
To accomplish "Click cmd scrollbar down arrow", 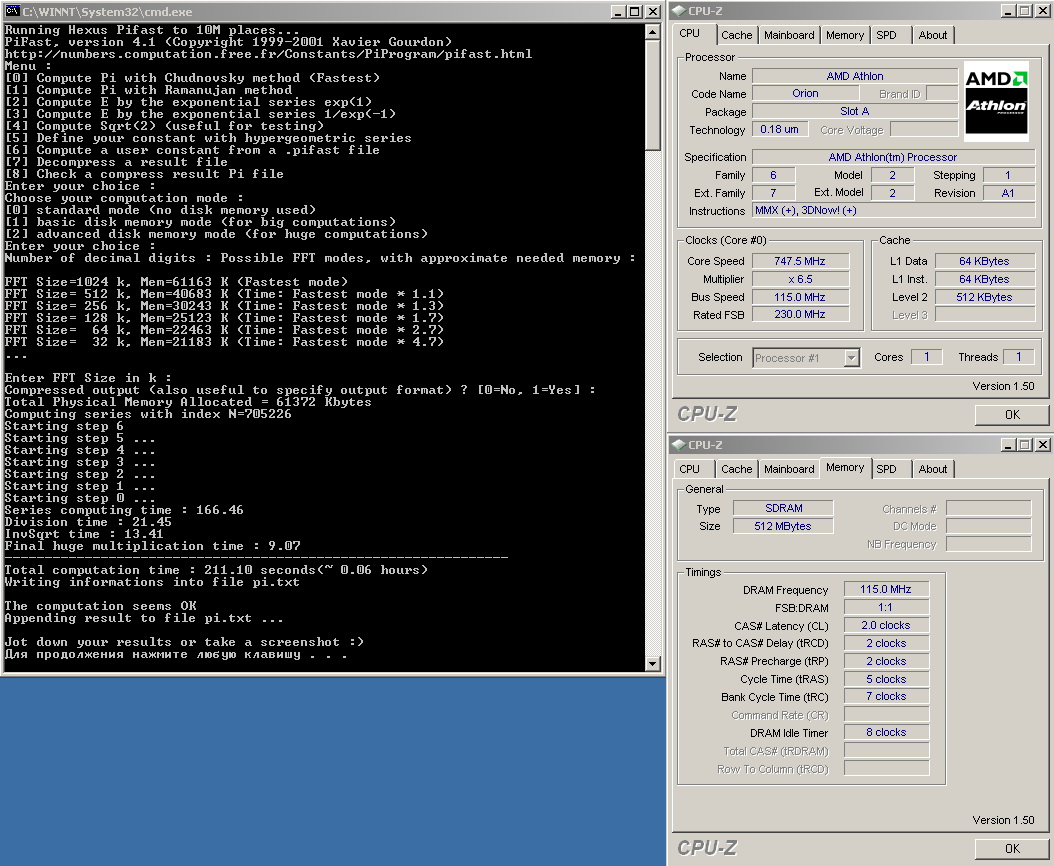I will 652,664.
